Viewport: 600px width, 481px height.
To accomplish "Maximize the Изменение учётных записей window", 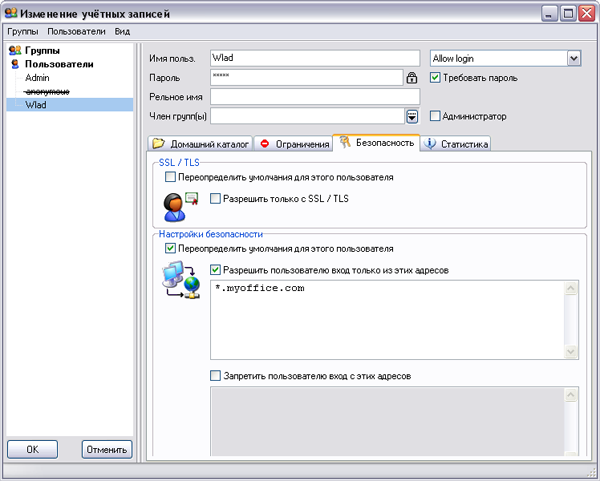I will point(568,14).
